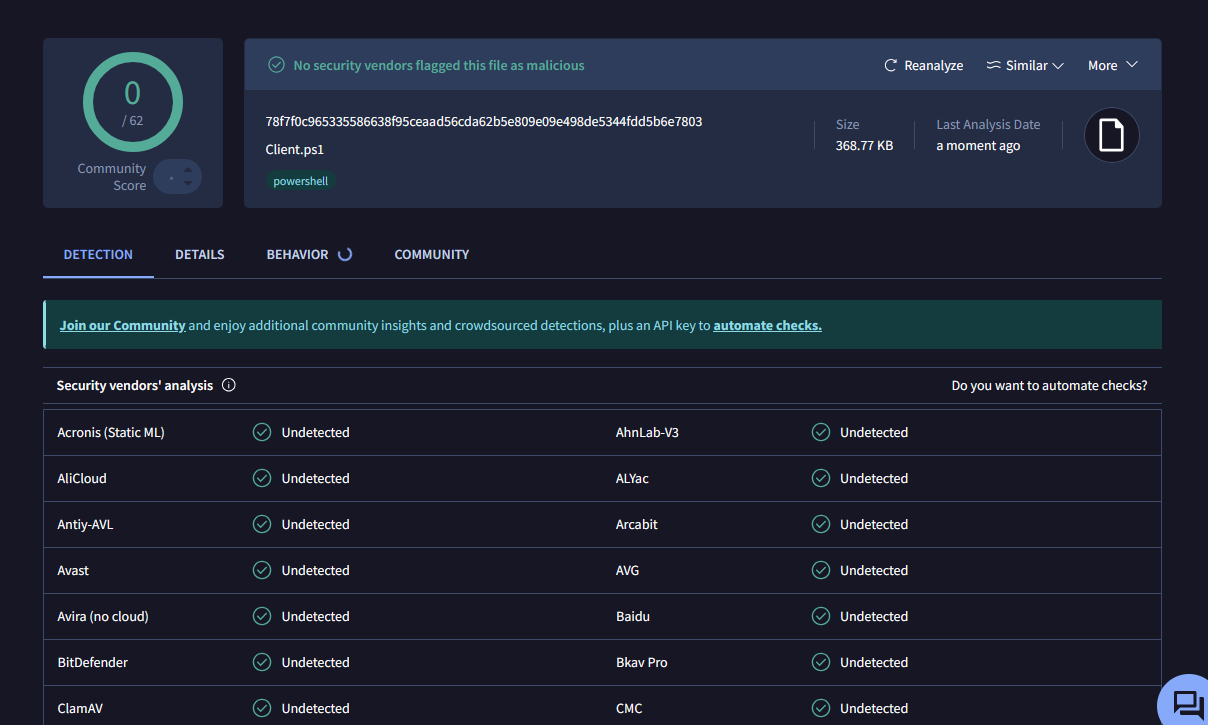Viewport: 1208px width, 725px height.
Task: Click the green checkmark in the malicious-status banner
Action: point(275,64)
